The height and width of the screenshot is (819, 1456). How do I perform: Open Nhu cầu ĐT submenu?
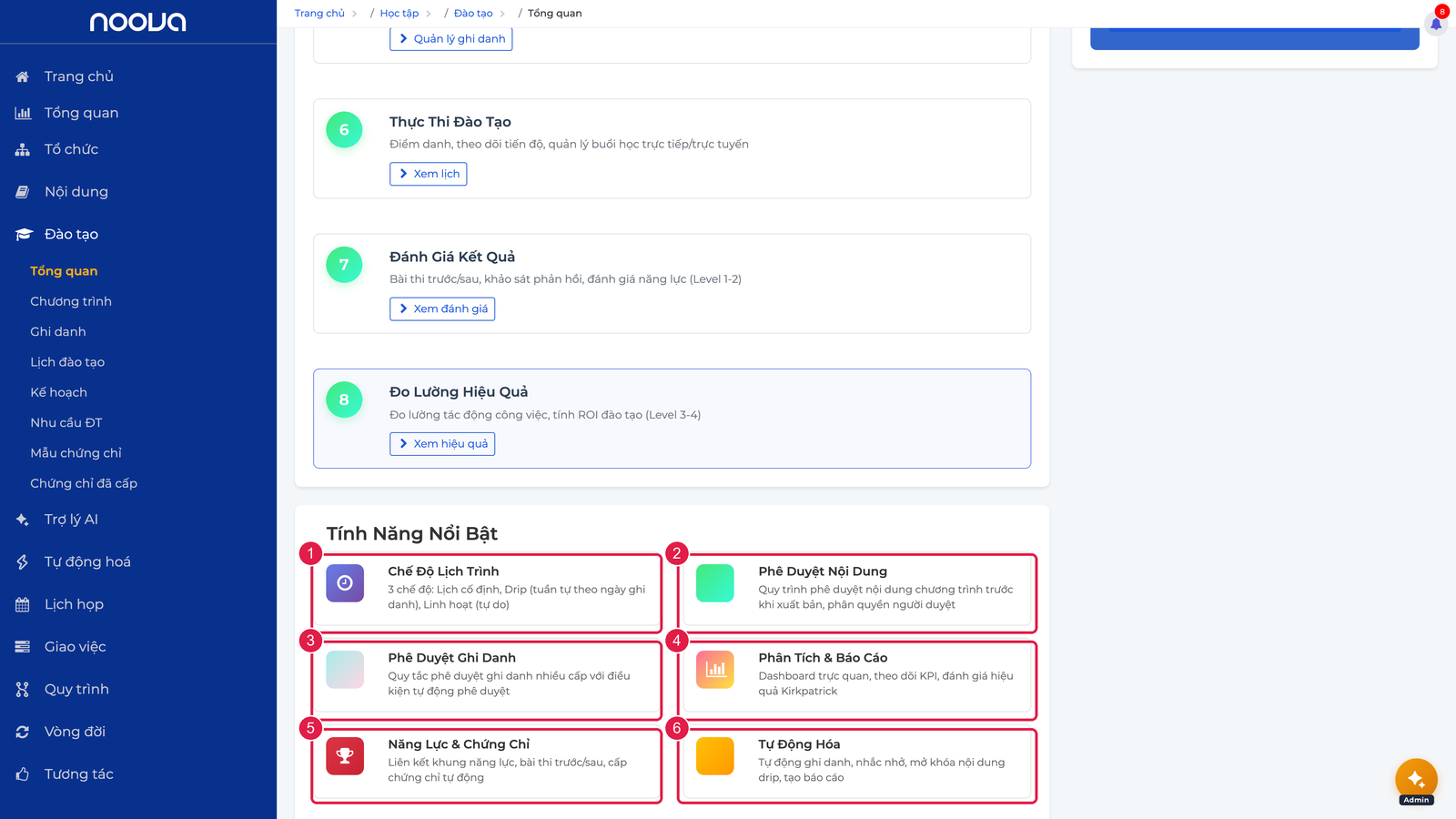coord(66,423)
